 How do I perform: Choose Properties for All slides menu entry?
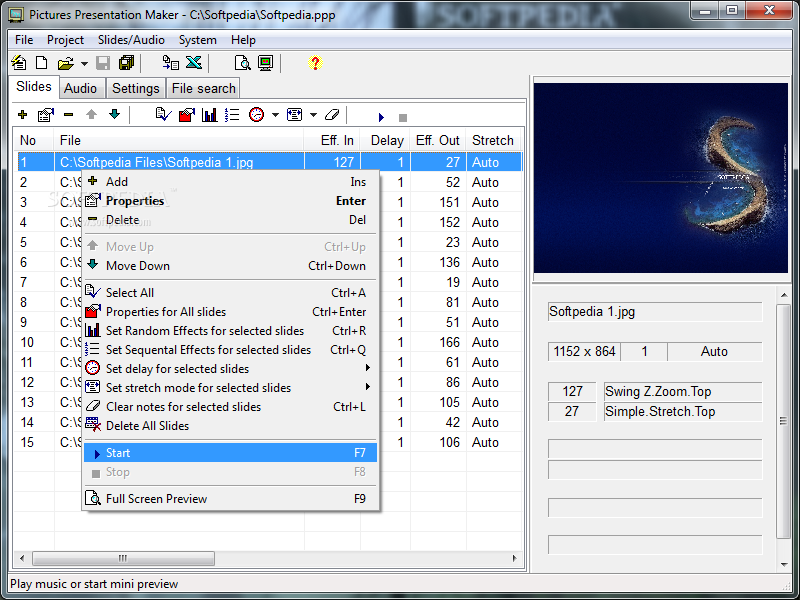pyautogui.click(x=230, y=312)
